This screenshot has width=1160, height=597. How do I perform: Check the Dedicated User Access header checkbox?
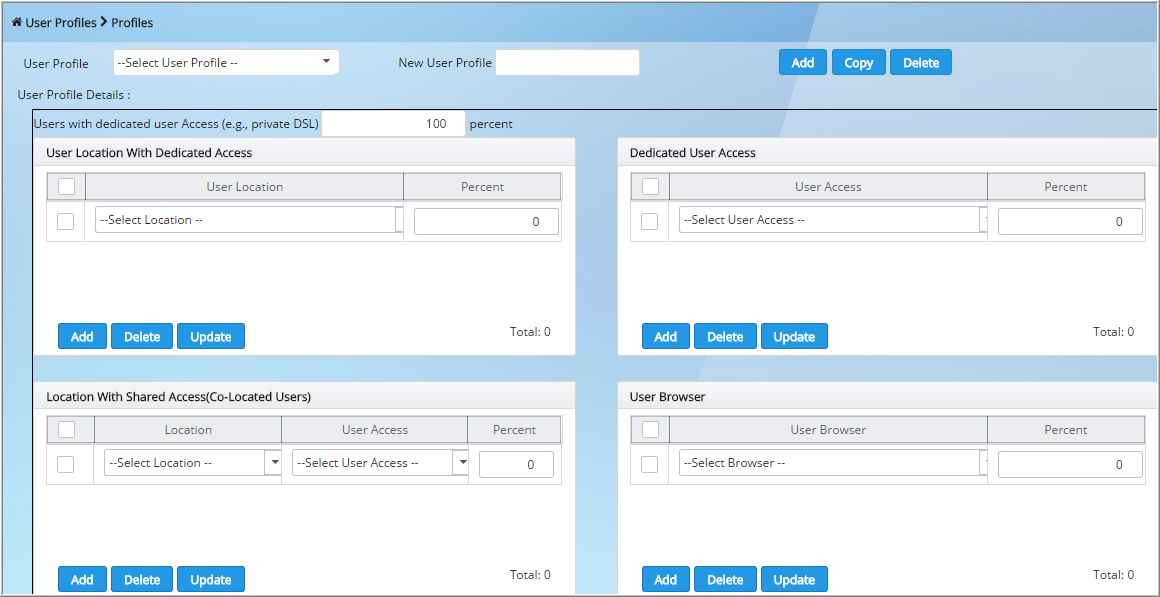(x=650, y=186)
